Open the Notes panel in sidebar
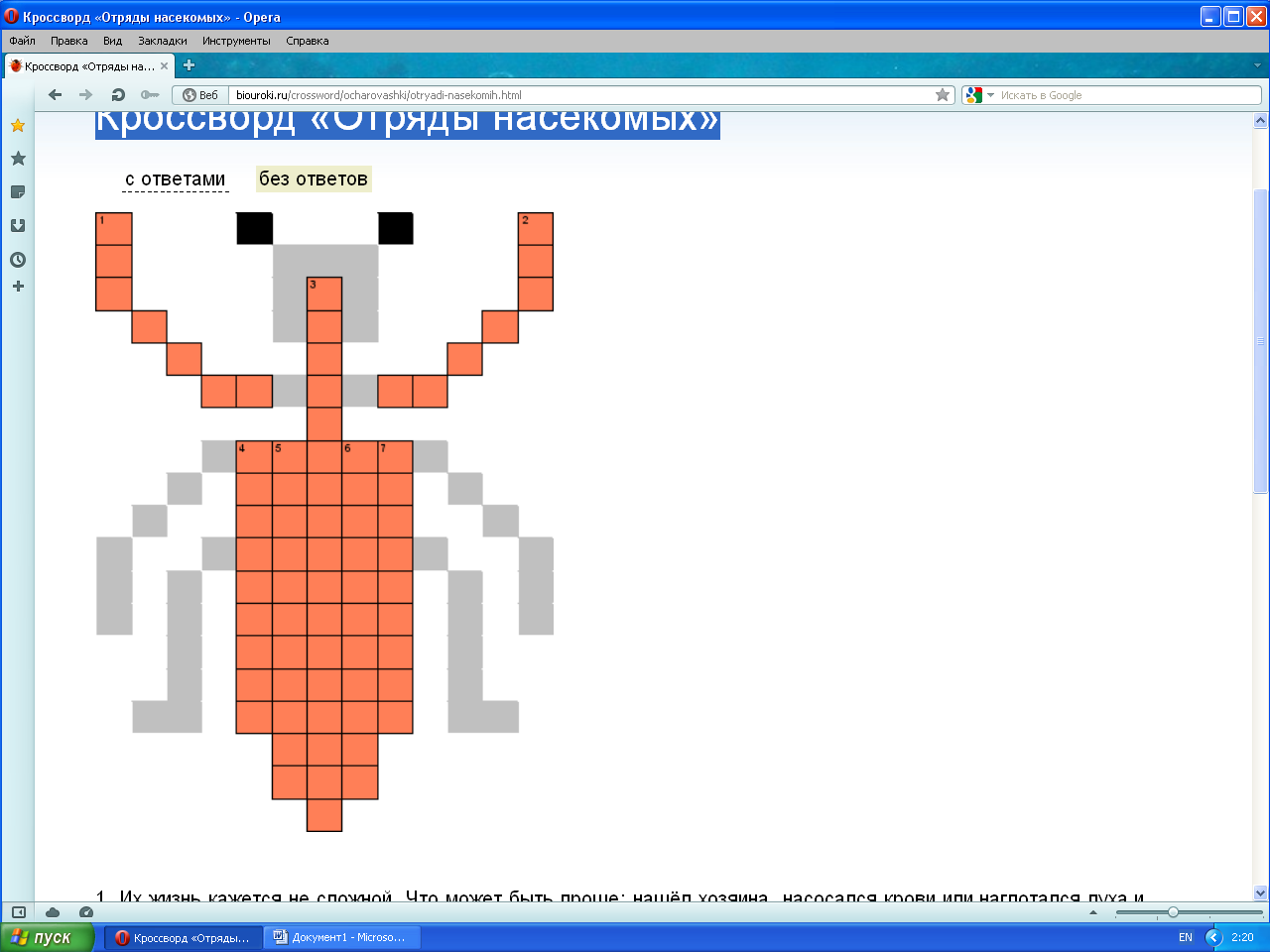Screen dimensions: 1270x952 pyautogui.click(x=18, y=192)
